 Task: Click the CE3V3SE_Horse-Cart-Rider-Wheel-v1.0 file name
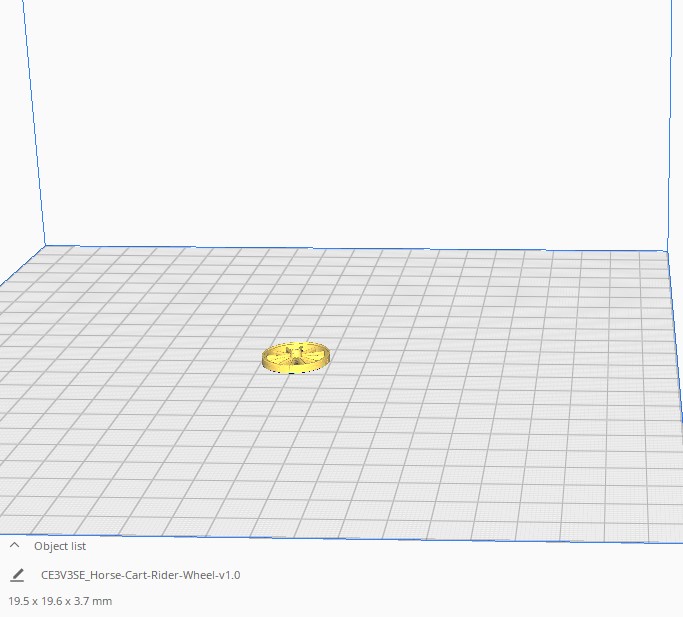[140, 575]
